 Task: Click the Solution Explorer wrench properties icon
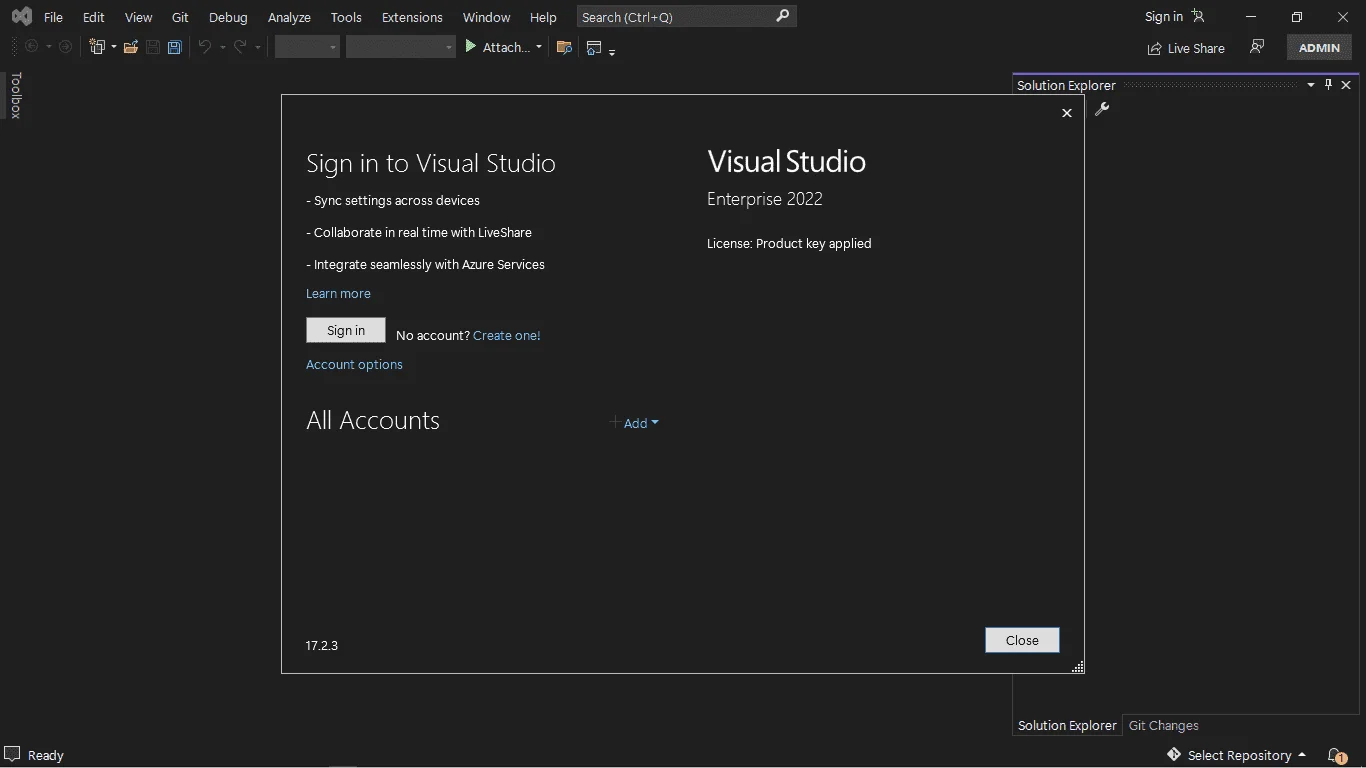click(1102, 109)
